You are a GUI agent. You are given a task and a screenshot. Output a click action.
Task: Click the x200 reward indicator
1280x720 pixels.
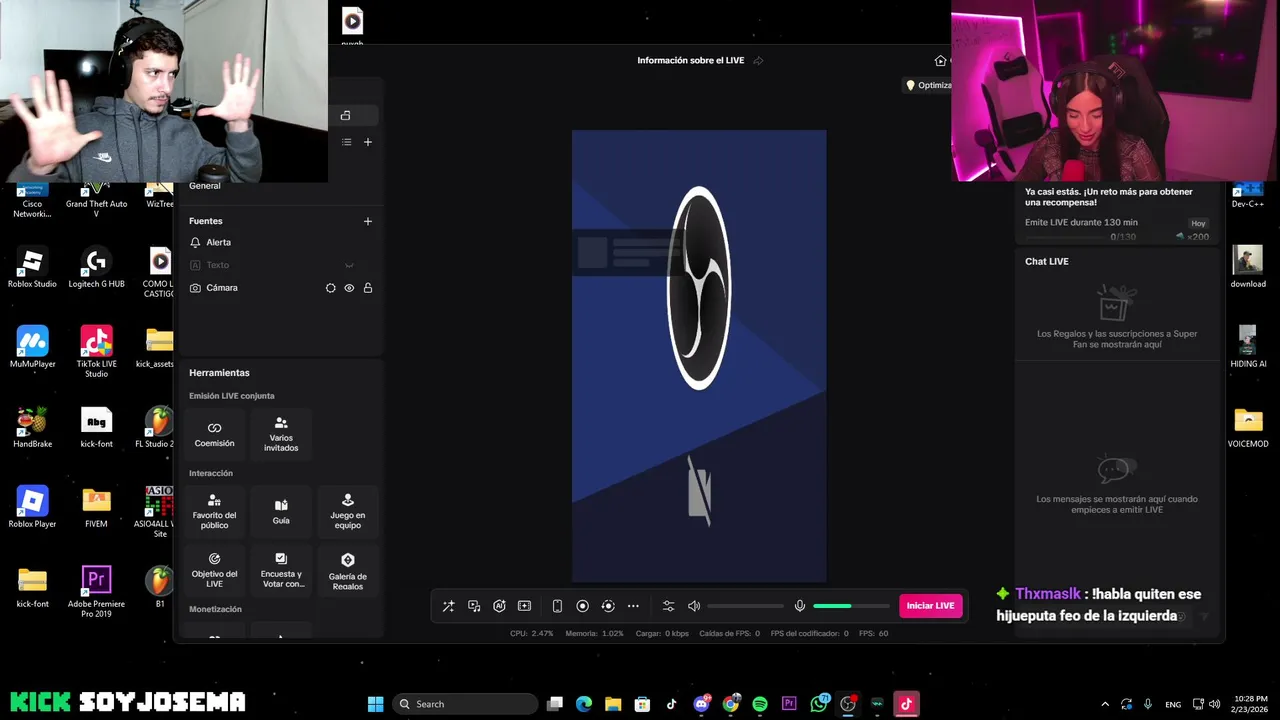point(1192,237)
